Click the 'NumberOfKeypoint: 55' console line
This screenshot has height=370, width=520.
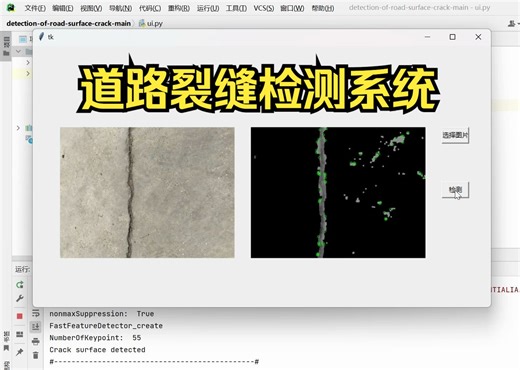tap(95, 338)
